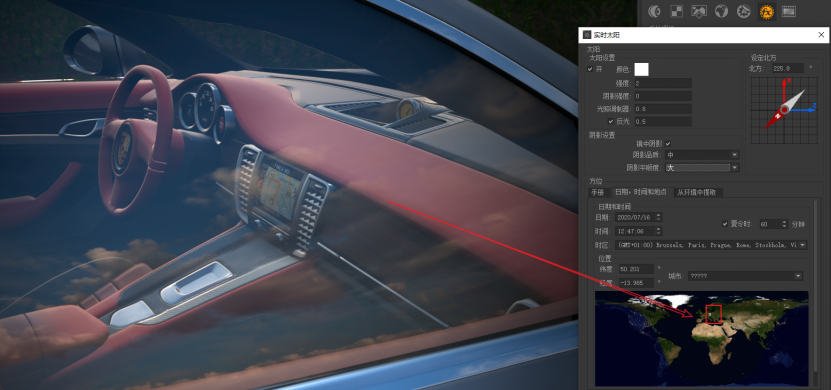Select the moon-shaped icon in top toolbar
This screenshot has width=831, height=390.
tap(655, 11)
